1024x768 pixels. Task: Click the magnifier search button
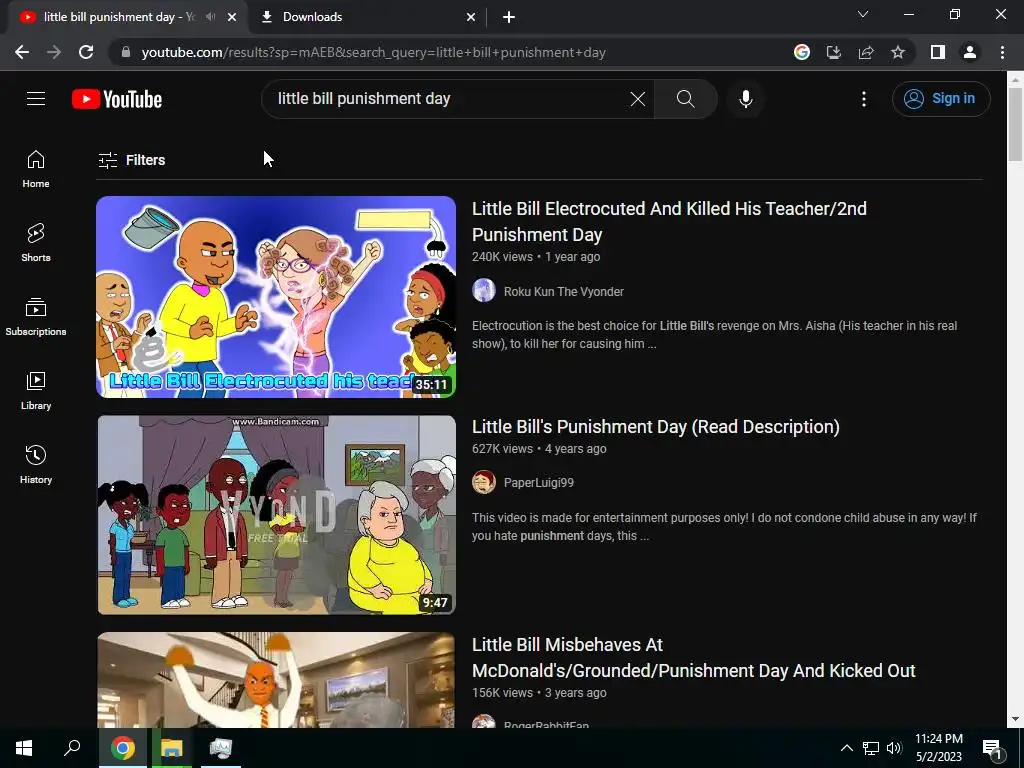tap(686, 99)
